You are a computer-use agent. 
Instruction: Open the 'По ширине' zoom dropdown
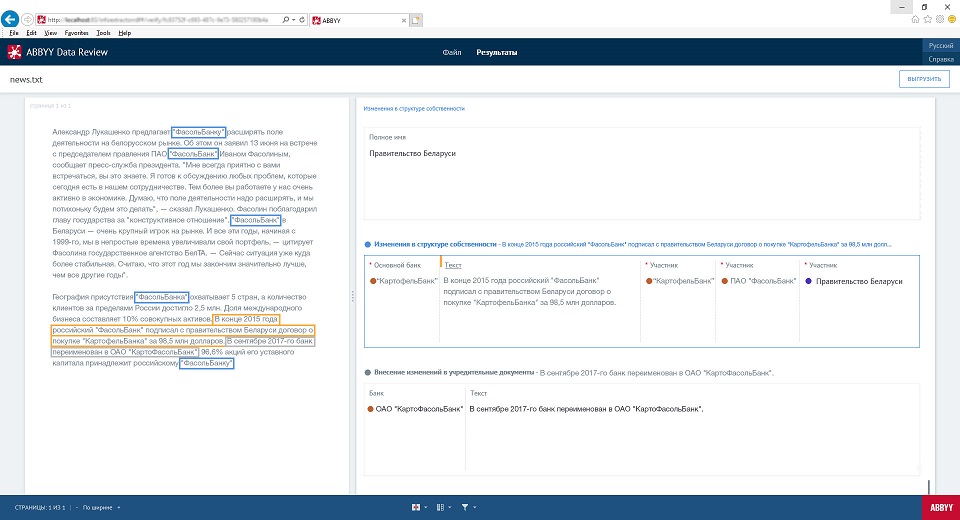102,508
